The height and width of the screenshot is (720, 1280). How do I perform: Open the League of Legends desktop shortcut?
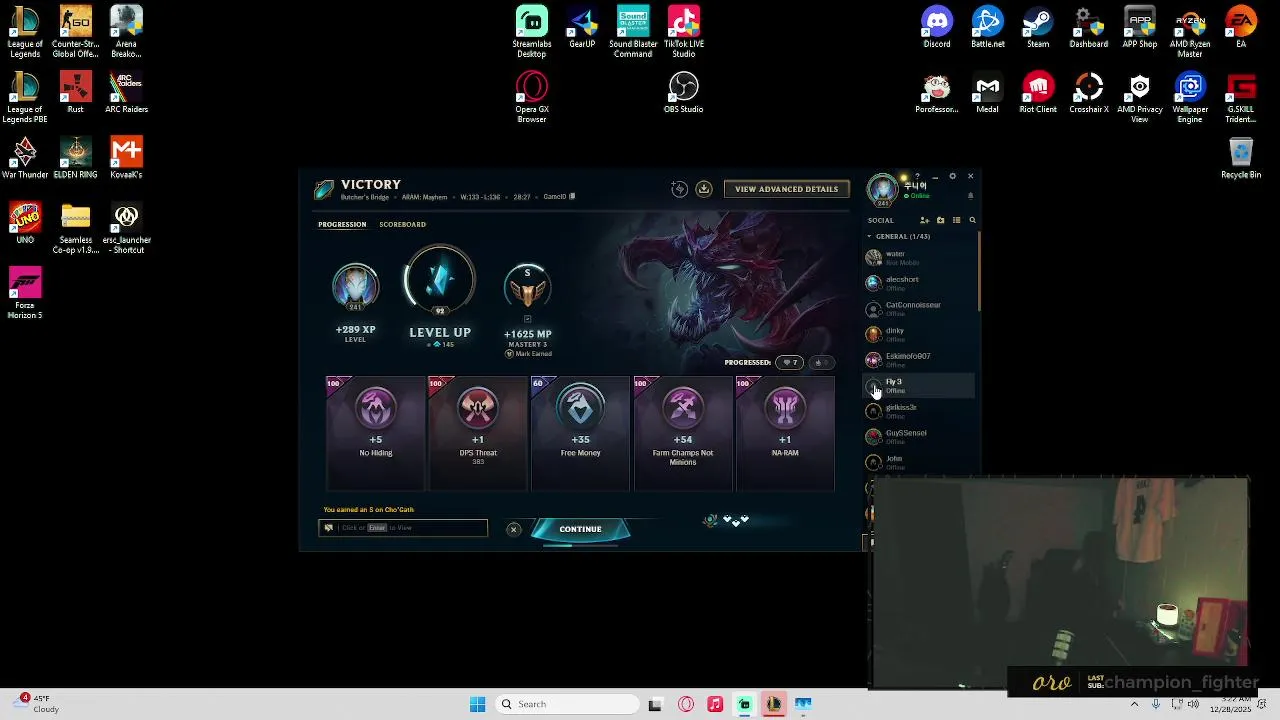point(25,32)
